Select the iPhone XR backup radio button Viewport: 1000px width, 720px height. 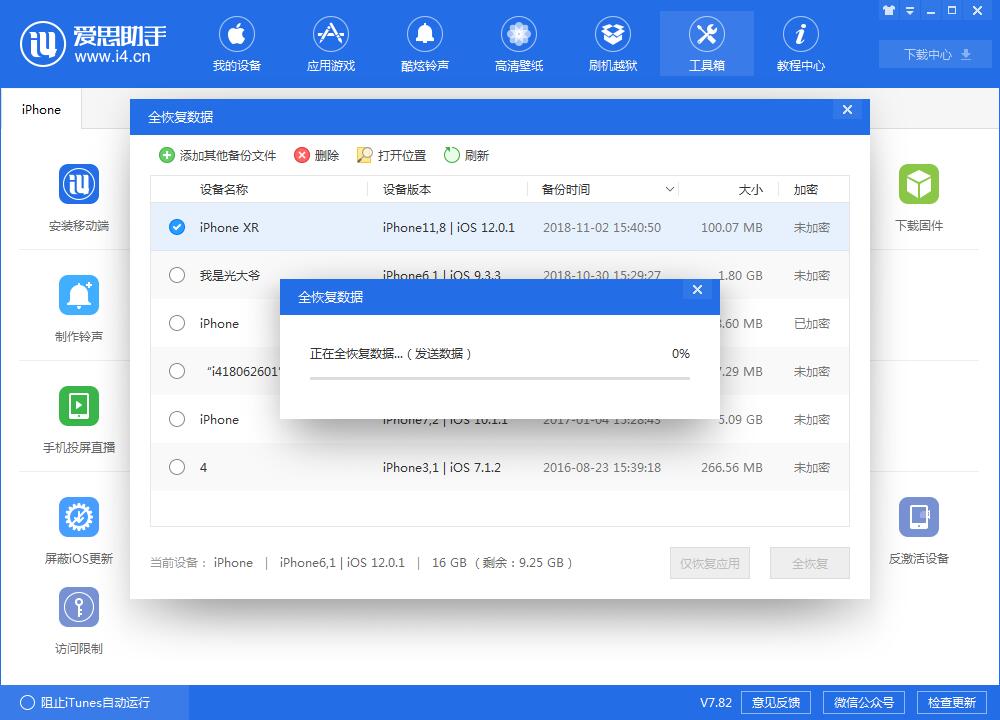(x=177, y=227)
